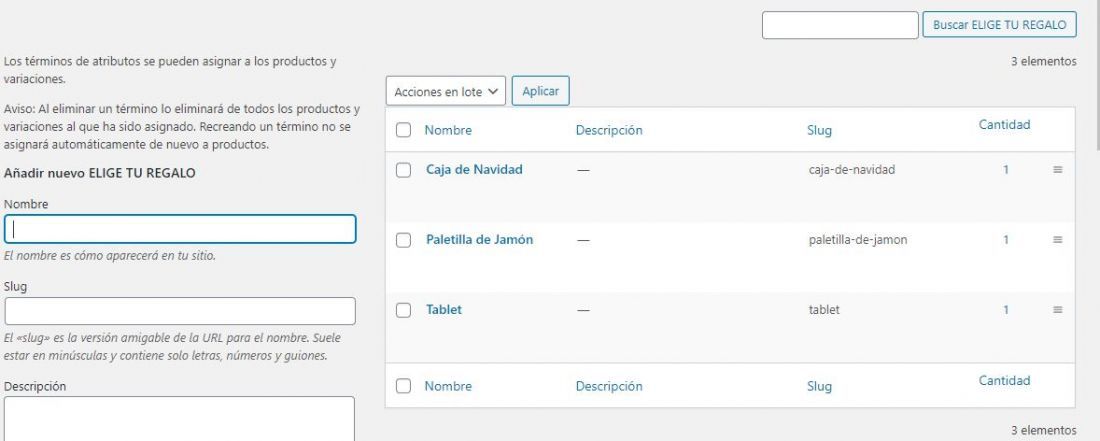Viewport: 1100px width, 441px height.
Task: Focus the search terms input field
Action: click(840, 25)
